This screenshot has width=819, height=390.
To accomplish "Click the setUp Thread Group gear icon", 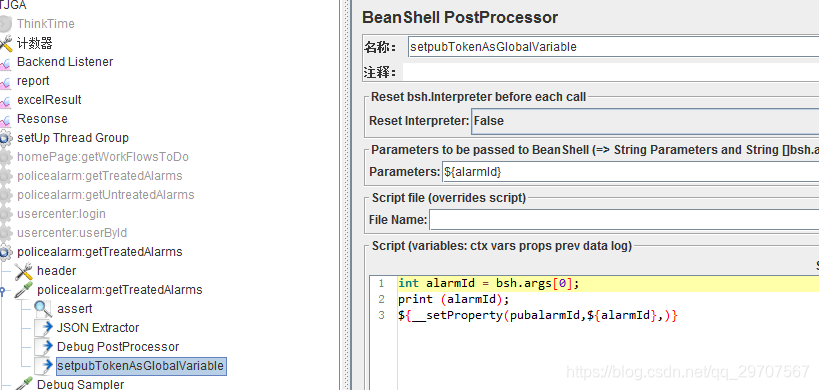I will 6,138.
